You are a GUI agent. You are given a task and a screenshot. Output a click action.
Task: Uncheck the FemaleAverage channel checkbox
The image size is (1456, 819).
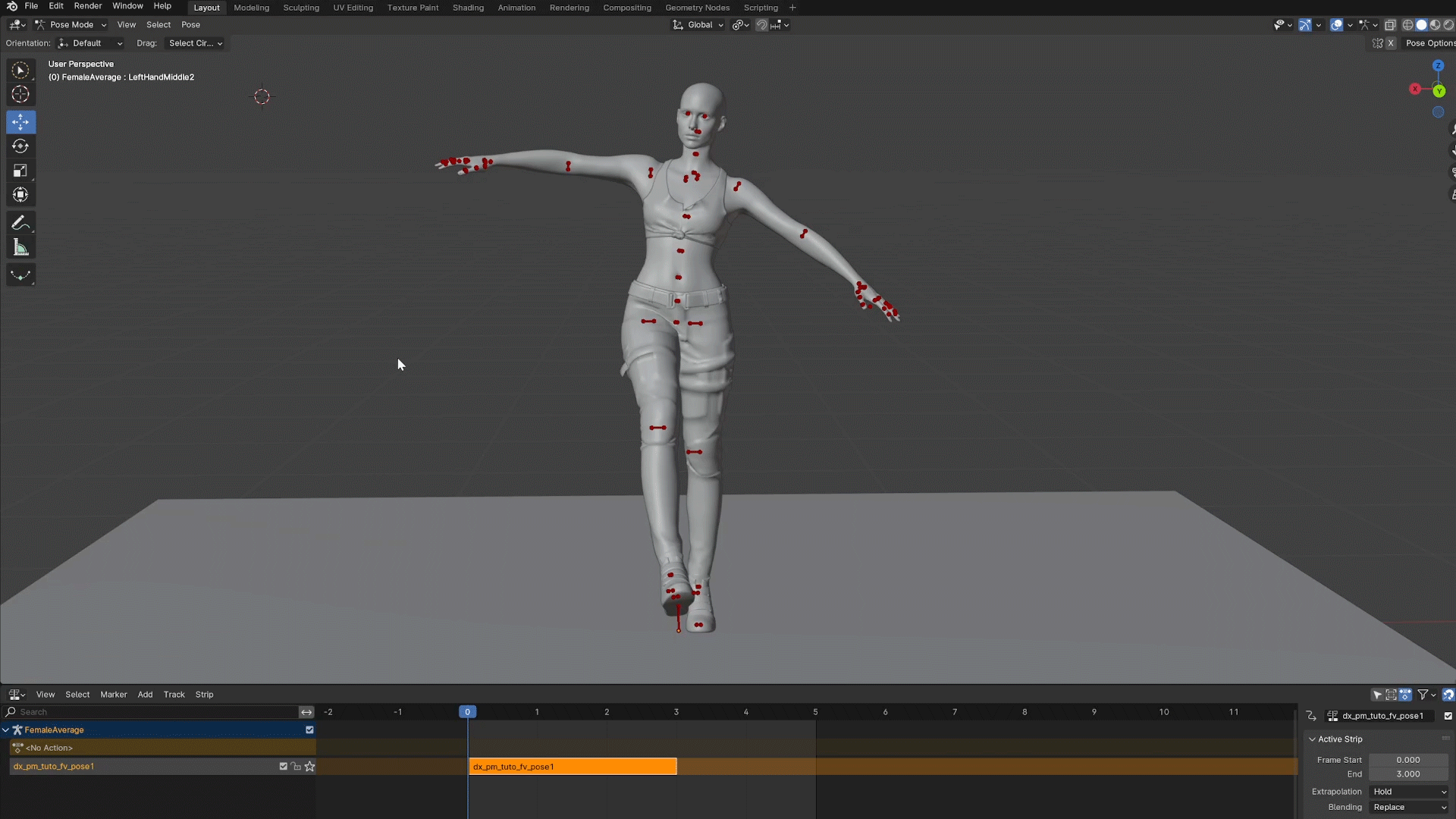tap(309, 730)
